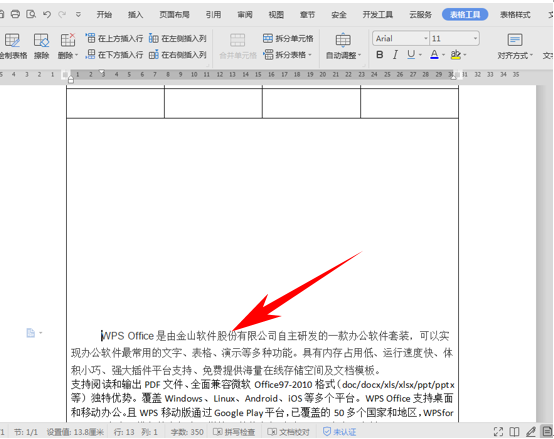This screenshot has width=554, height=439.
Task: Insert a row above with 在上方插入行
Action: coord(114,38)
